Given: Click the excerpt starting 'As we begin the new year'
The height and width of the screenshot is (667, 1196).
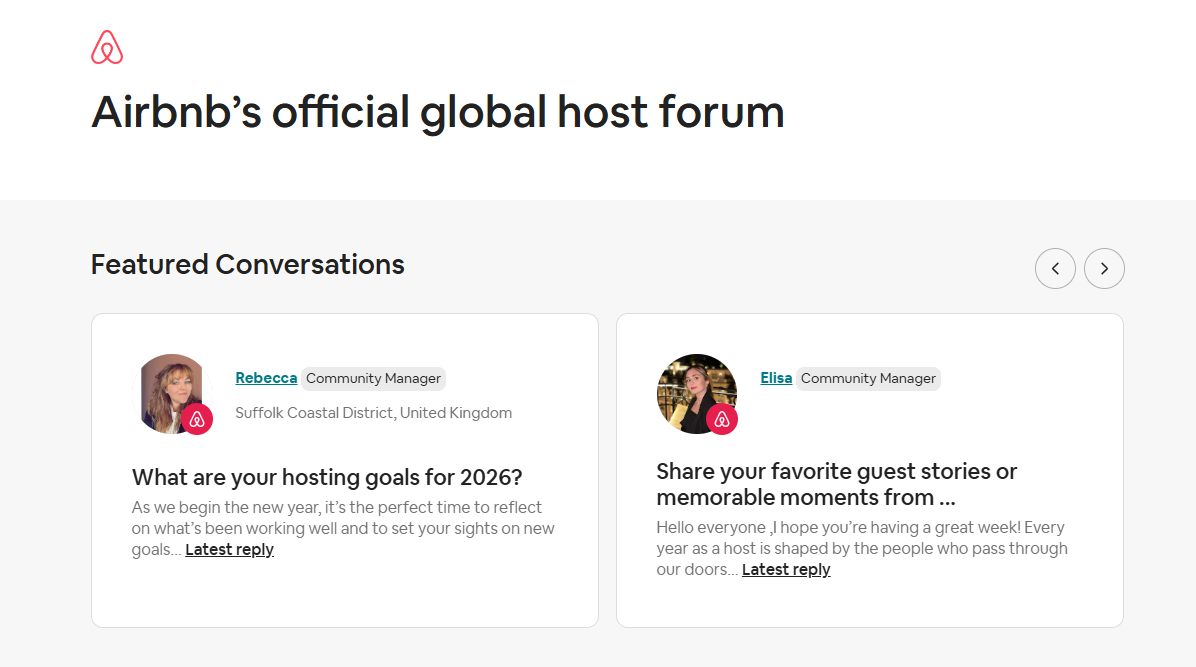Looking at the screenshot, I should click(x=340, y=518).
